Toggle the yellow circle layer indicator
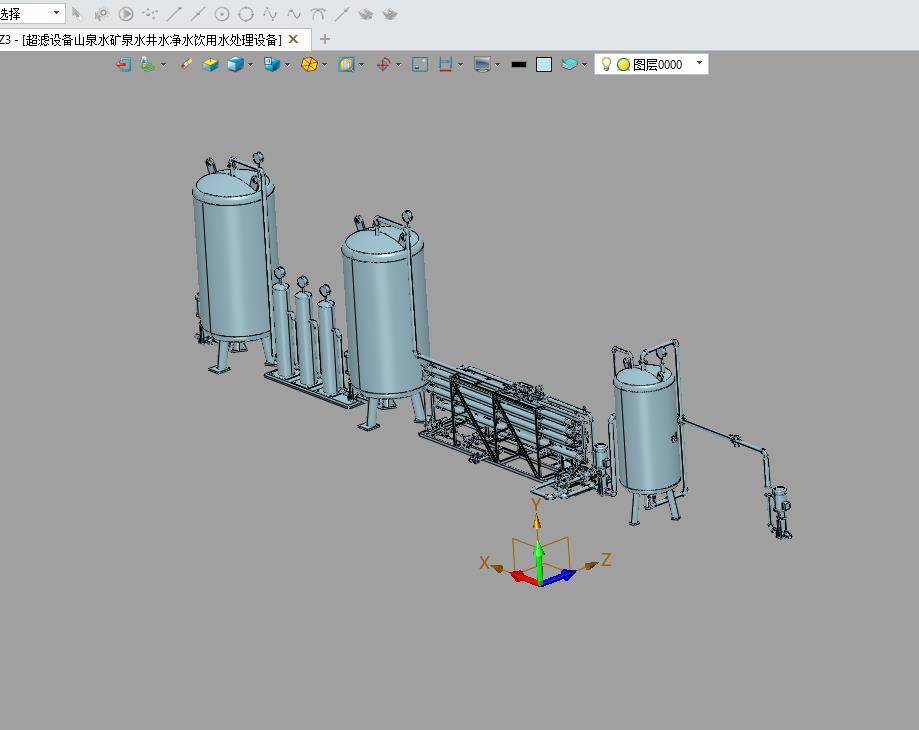The image size is (919, 730). (624, 64)
